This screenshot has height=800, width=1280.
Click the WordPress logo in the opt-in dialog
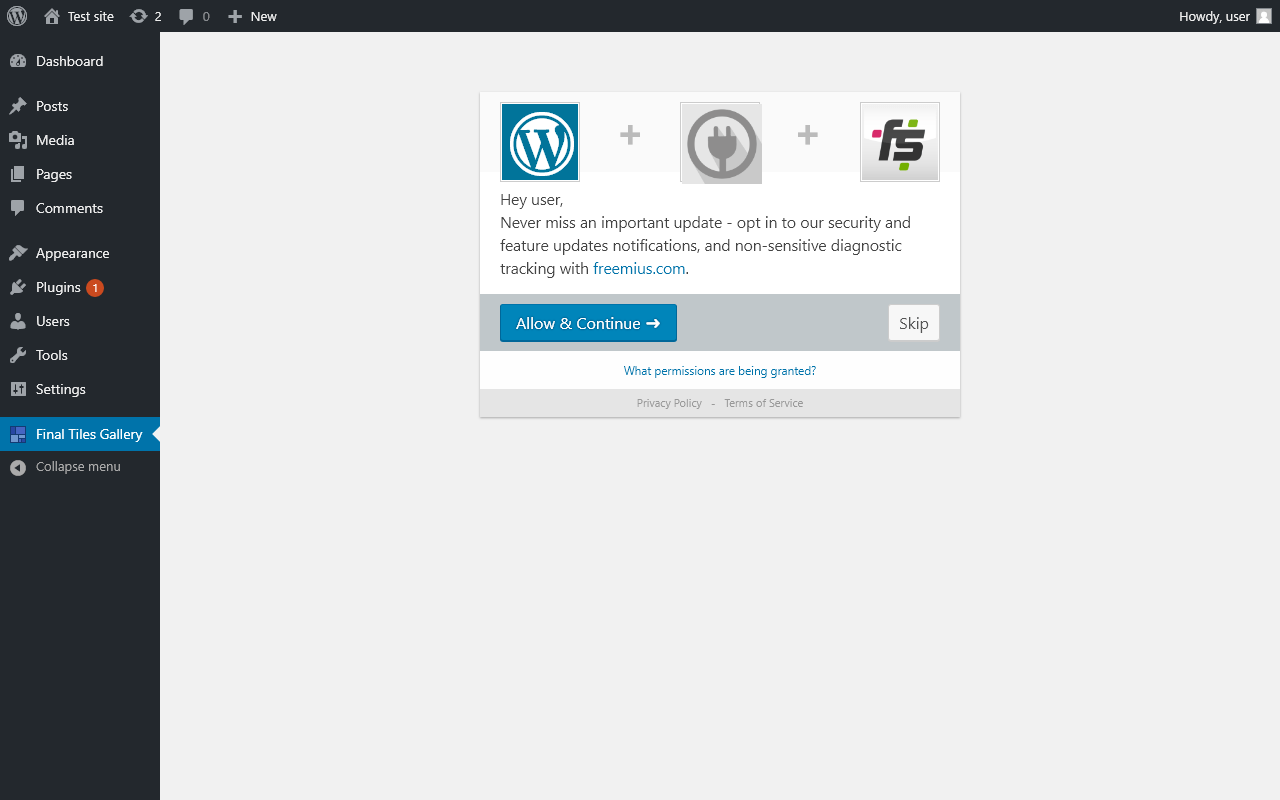(x=540, y=142)
